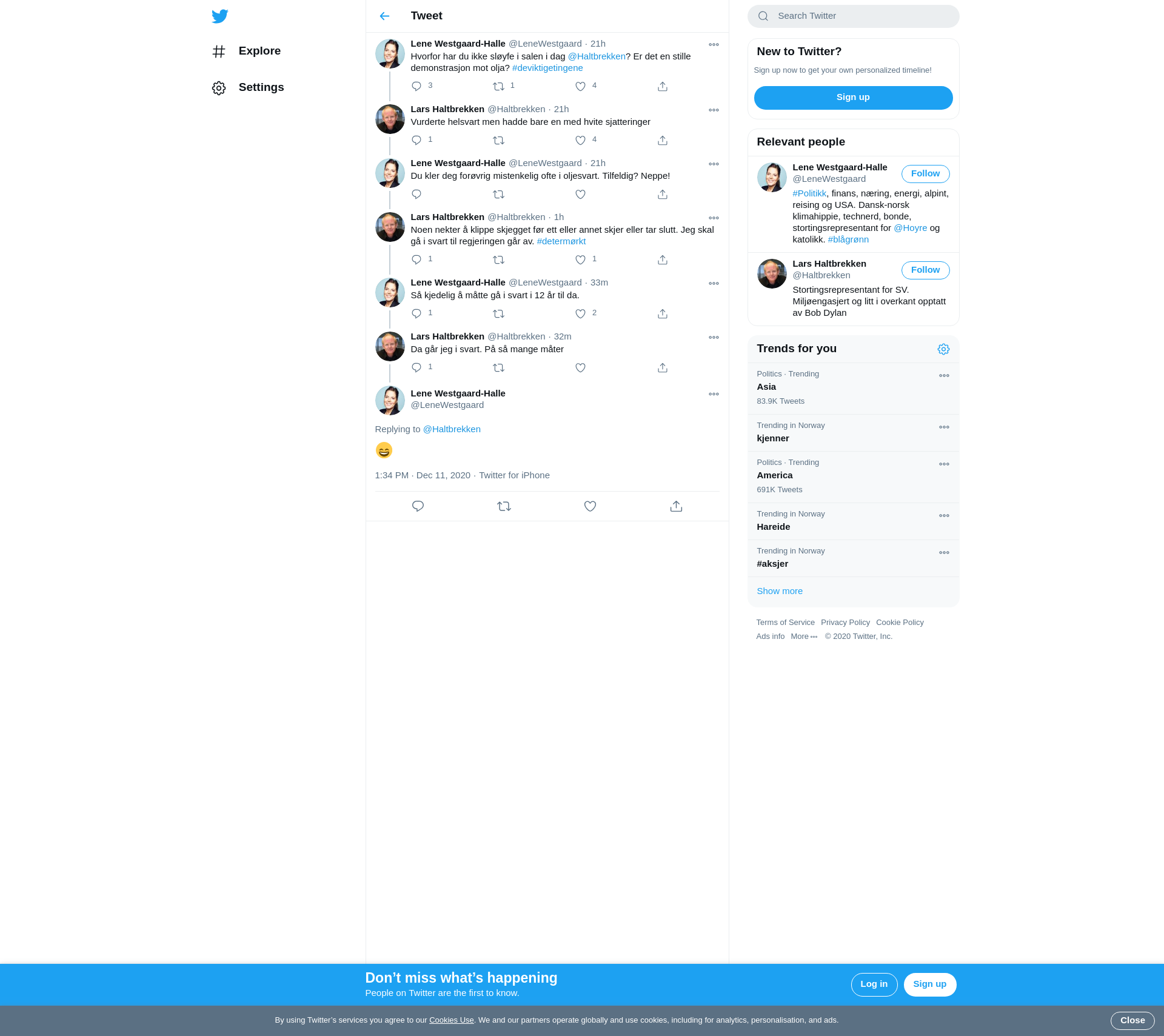Share the 'Noen nekter å klippe skjegget' tweet

[663, 259]
